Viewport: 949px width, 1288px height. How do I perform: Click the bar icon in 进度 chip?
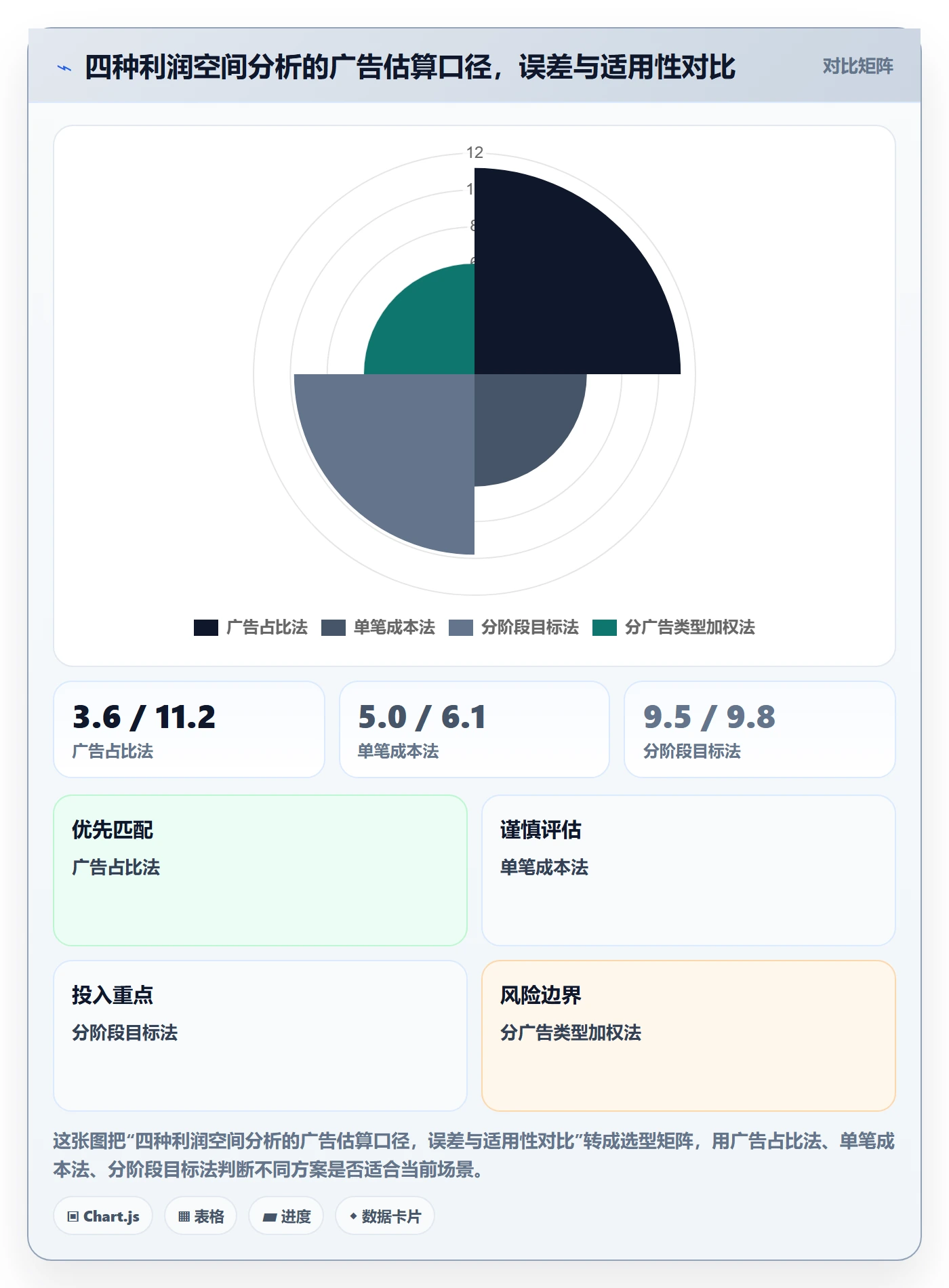point(269,1217)
